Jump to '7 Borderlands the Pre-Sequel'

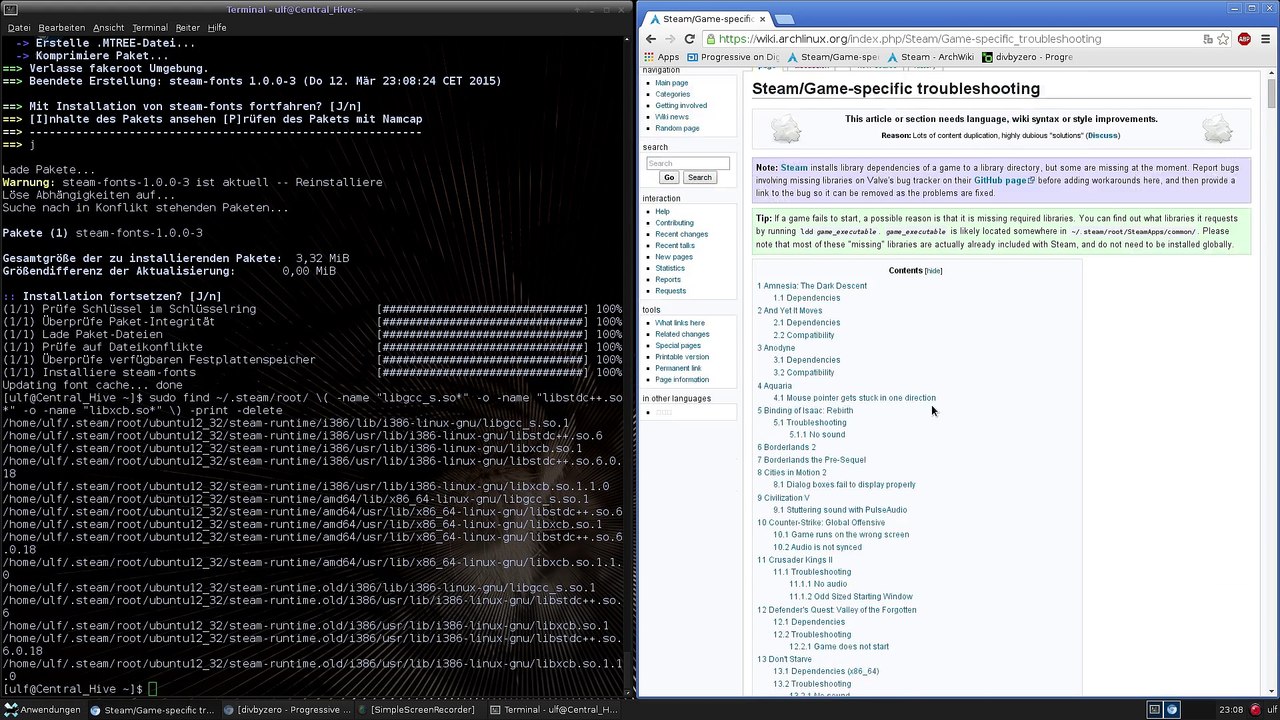812,460
